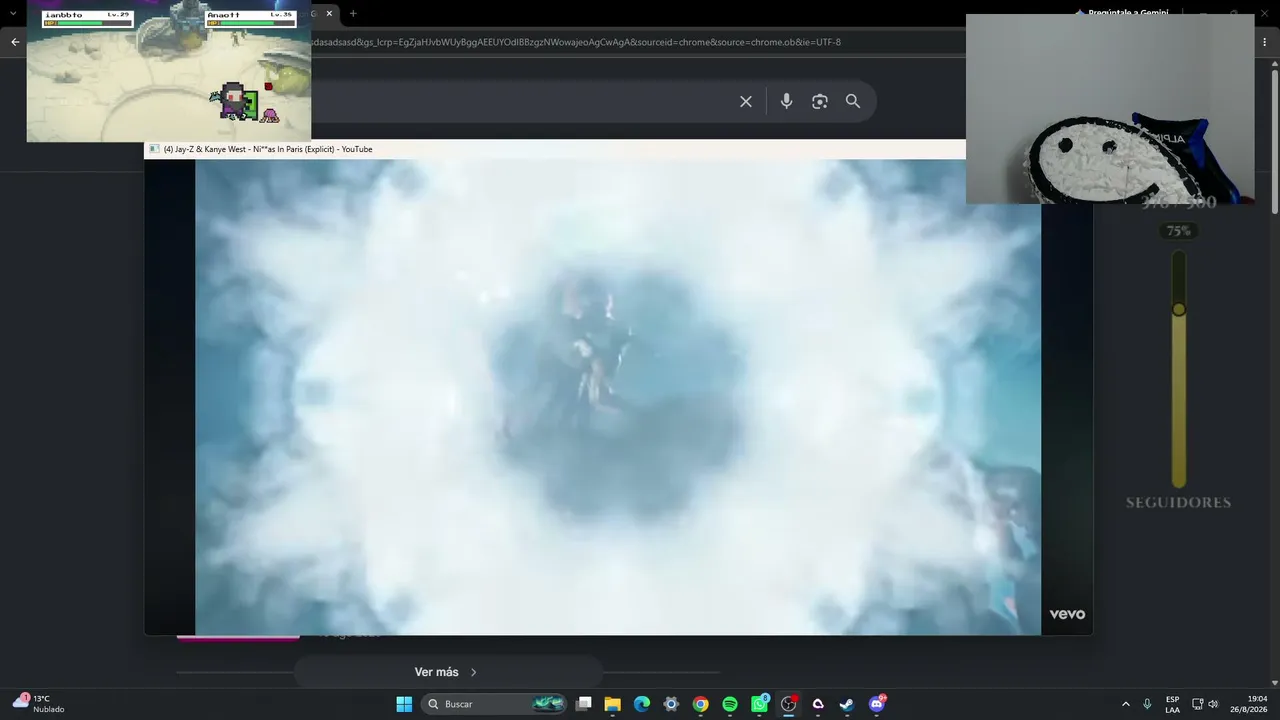Click the taskbar Buscar search box

tap(494, 704)
